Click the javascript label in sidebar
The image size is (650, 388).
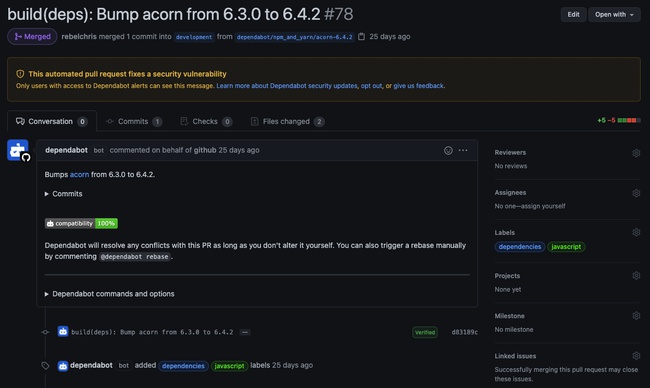tap(566, 247)
